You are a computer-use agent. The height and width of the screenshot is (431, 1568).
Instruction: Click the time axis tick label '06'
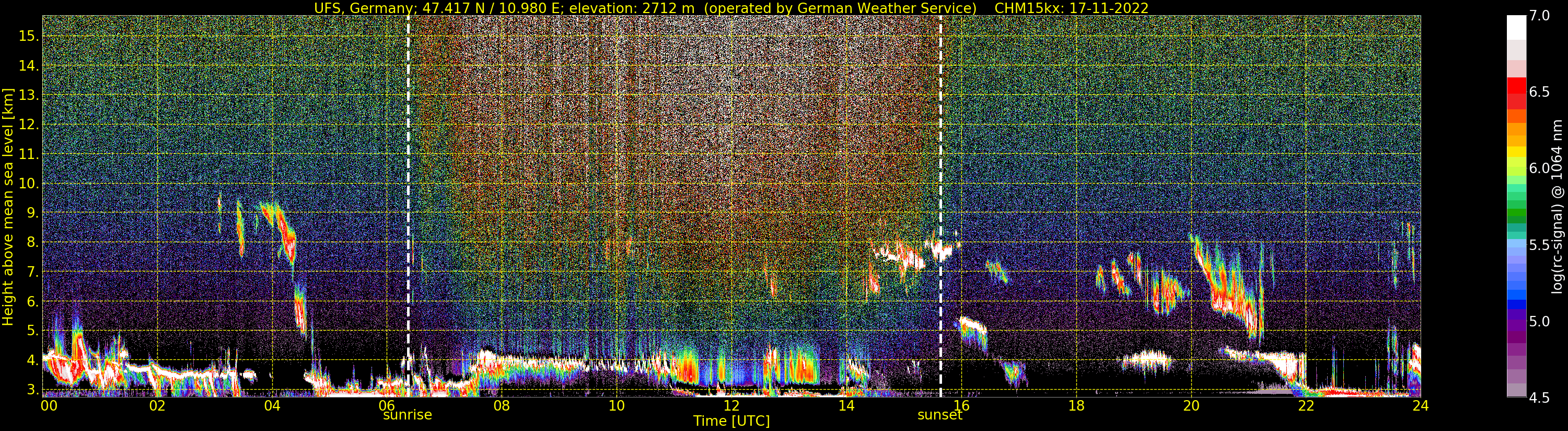coord(387,405)
